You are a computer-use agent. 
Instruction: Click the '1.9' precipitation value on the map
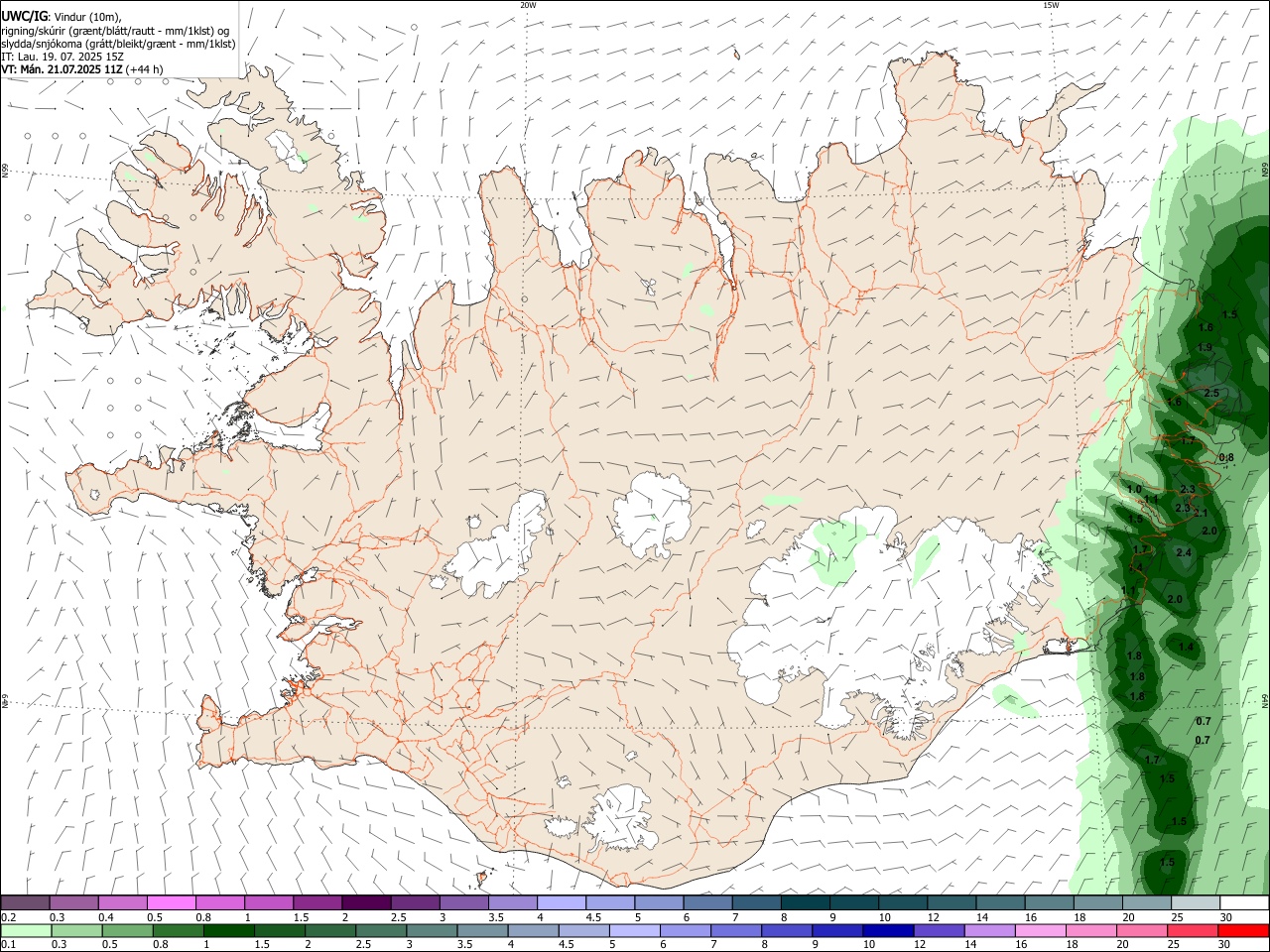(1206, 348)
